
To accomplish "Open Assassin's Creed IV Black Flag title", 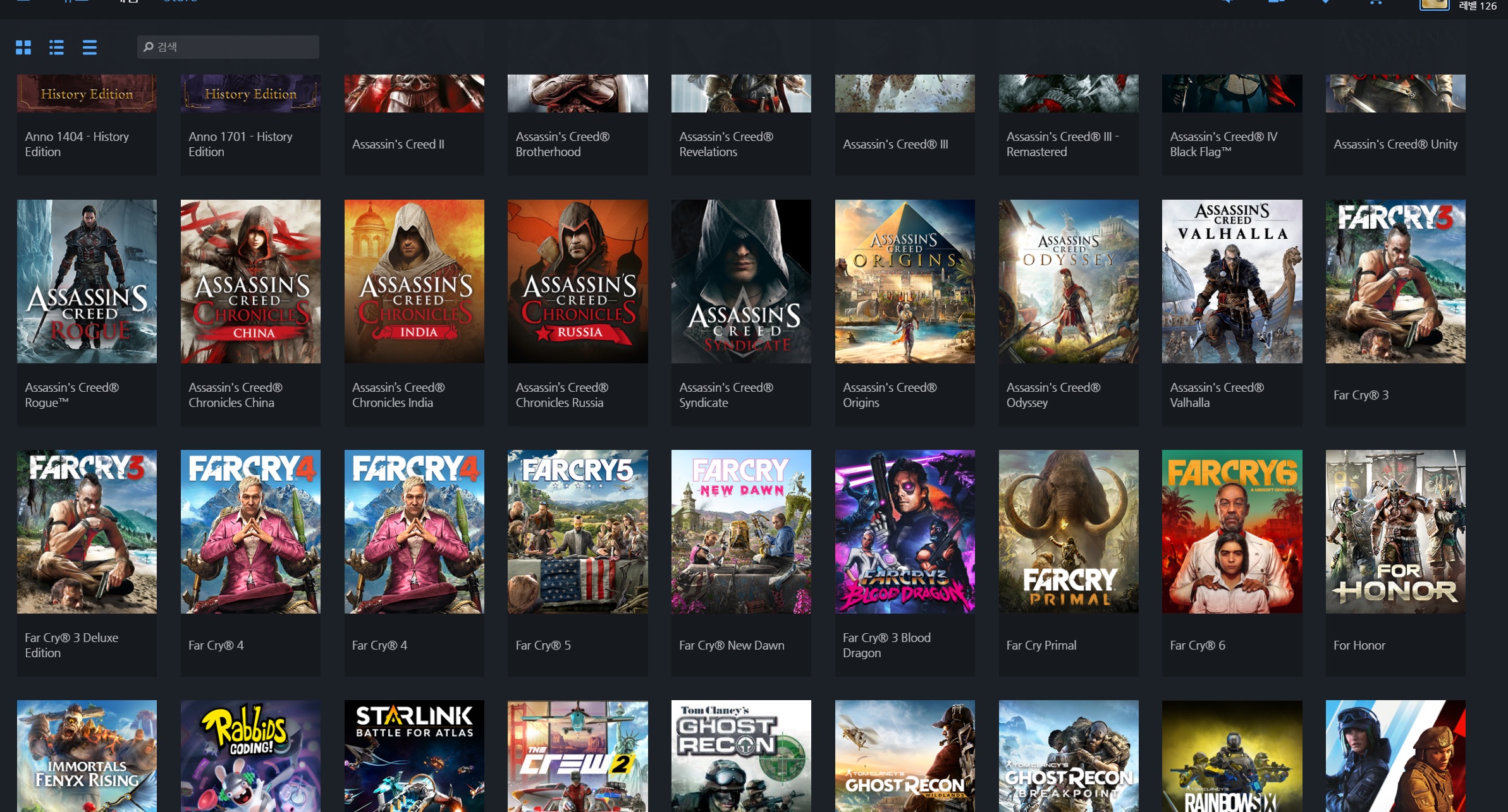I will click(x=1224, y=144).
